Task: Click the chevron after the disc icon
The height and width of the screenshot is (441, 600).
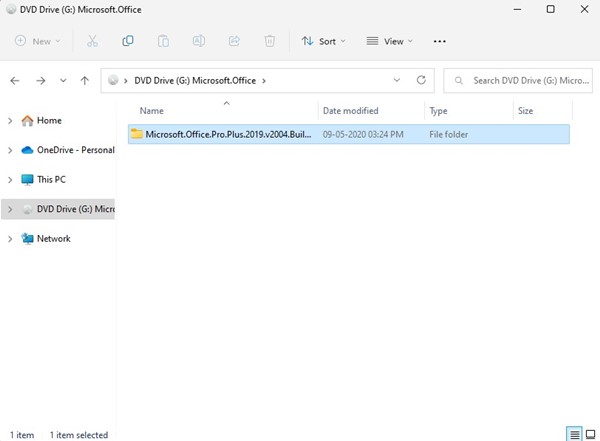Action: click(x=126, y=81)
